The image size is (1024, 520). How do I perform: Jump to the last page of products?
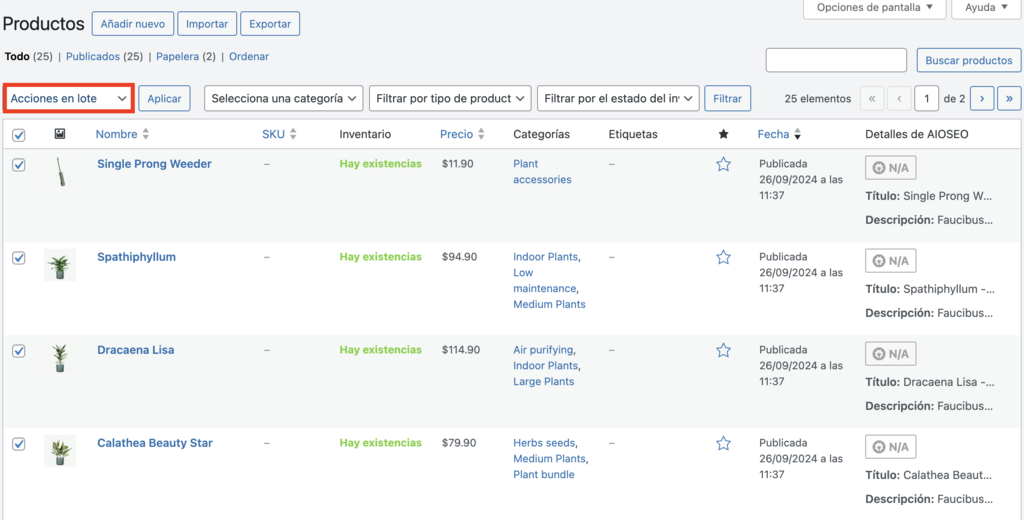1009,99
